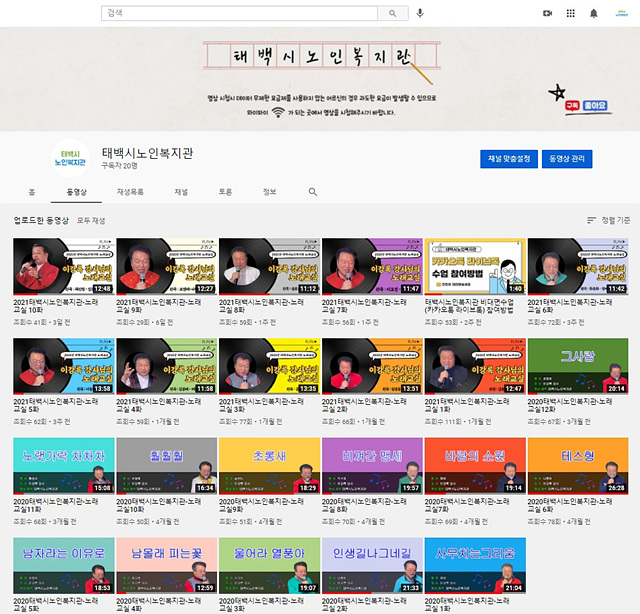Open 2021 노래교실 1화 thumbnail
Screen dimensions: 640x614
pyautogui.click(x=475, y=366)
